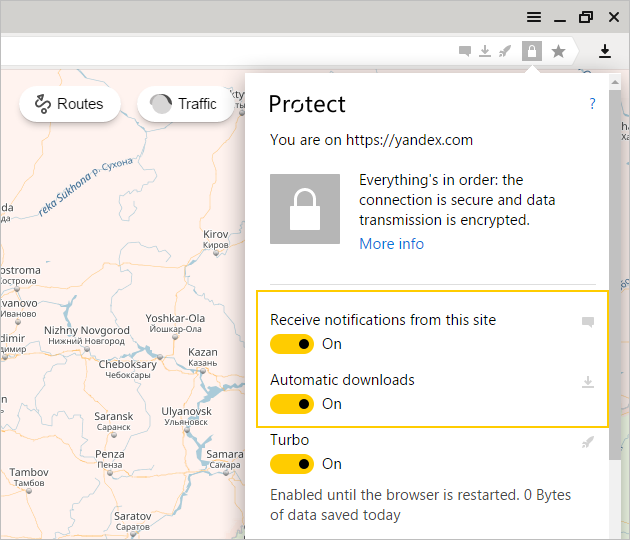
Task: Bookmark the page with the star icon
Action: [558, 51]
